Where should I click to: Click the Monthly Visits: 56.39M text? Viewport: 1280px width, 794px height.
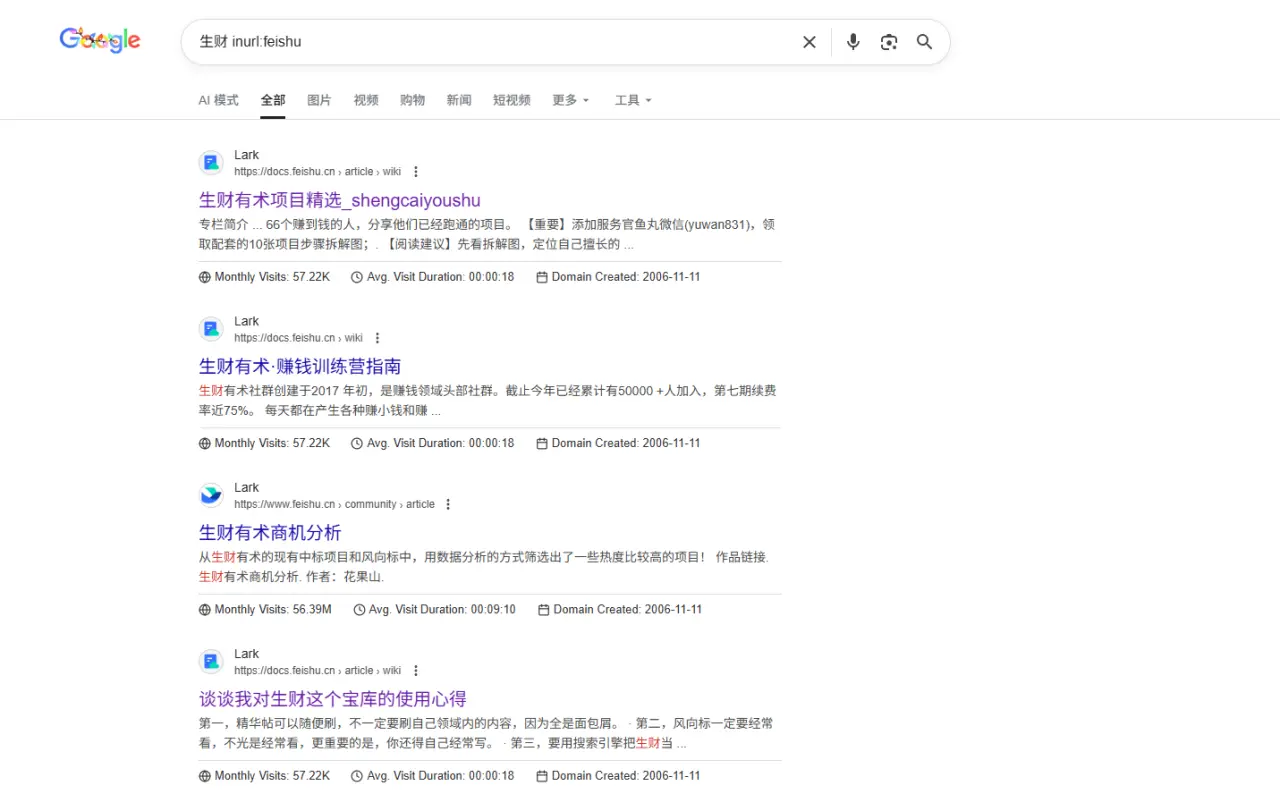coord(273,609)
